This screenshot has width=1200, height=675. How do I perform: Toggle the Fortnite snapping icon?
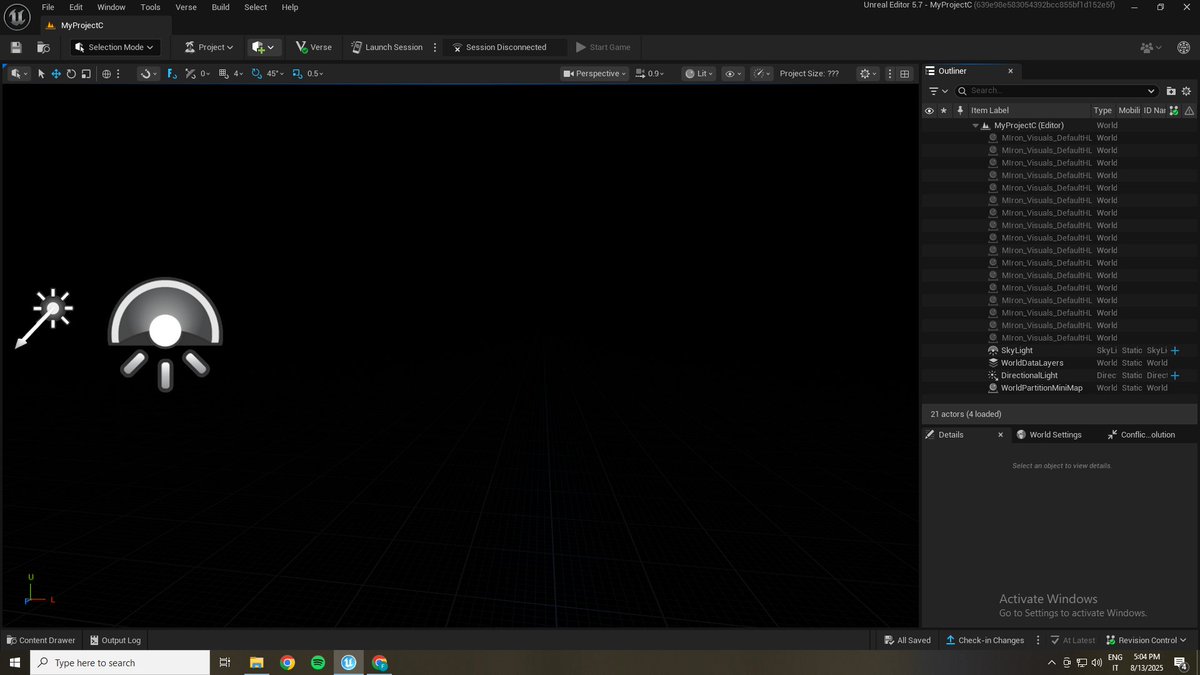[172, 73]
